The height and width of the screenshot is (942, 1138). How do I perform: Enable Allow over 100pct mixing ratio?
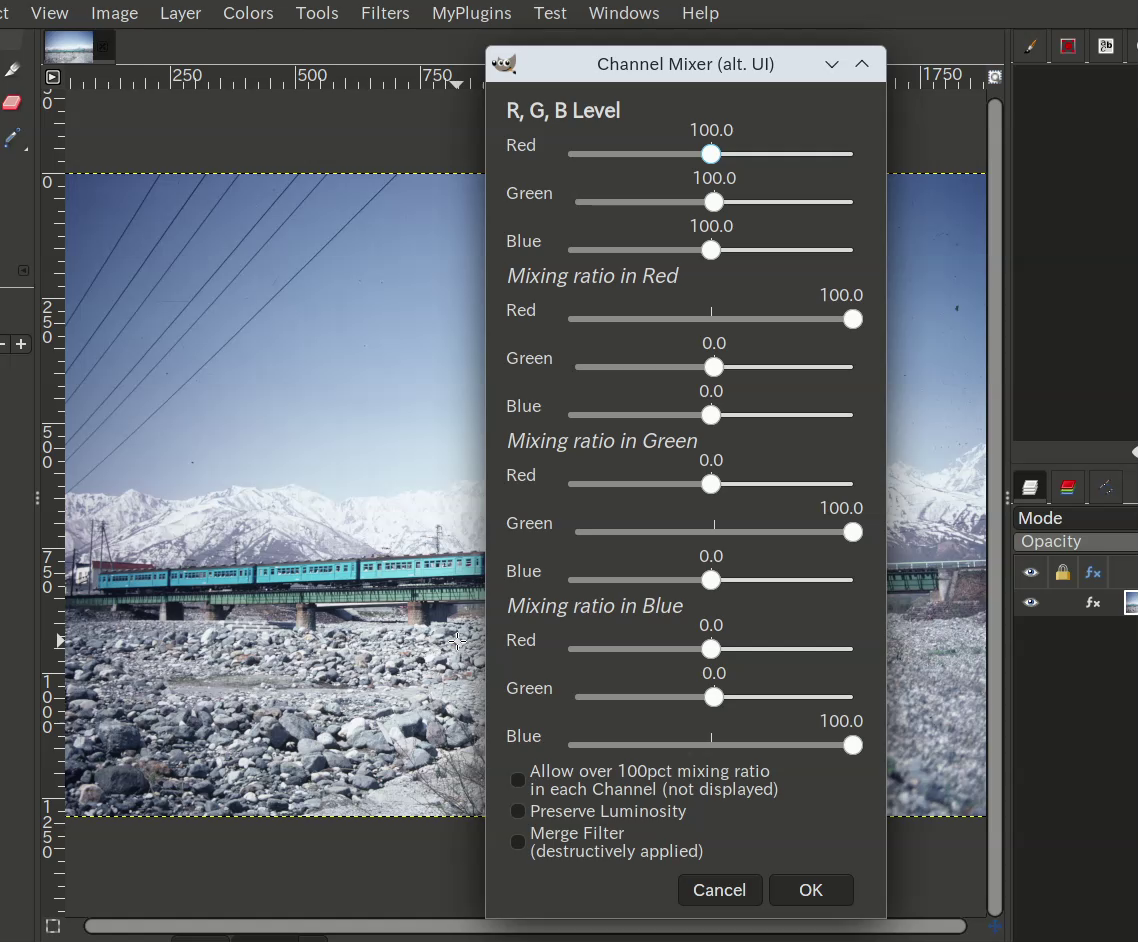pyautogui.click(x=517, y=780)
